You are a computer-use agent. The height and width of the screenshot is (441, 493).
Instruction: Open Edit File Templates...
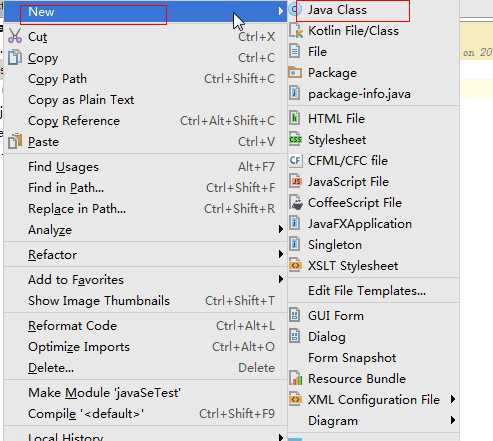pyautogui.click(x=373, y=291)
